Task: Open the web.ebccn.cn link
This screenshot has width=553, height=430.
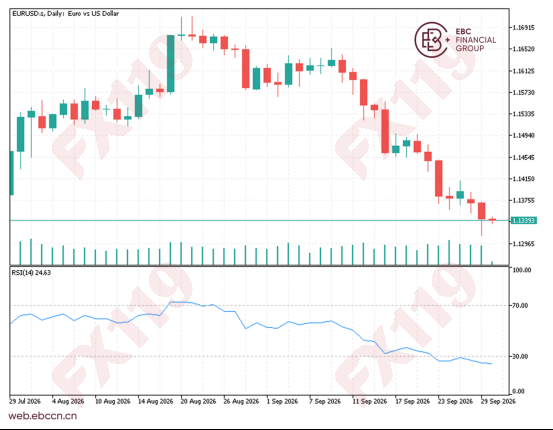Action: [43, 416]
